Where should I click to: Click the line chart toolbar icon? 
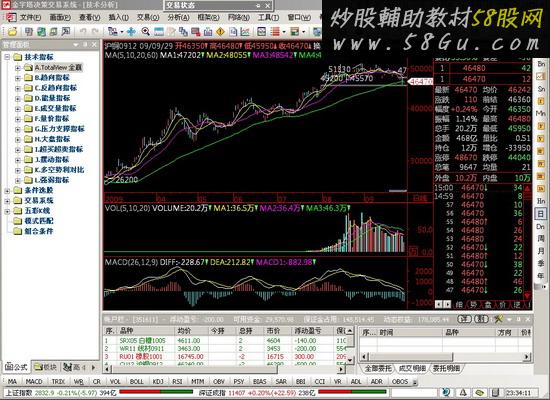(x=245, y=32)
